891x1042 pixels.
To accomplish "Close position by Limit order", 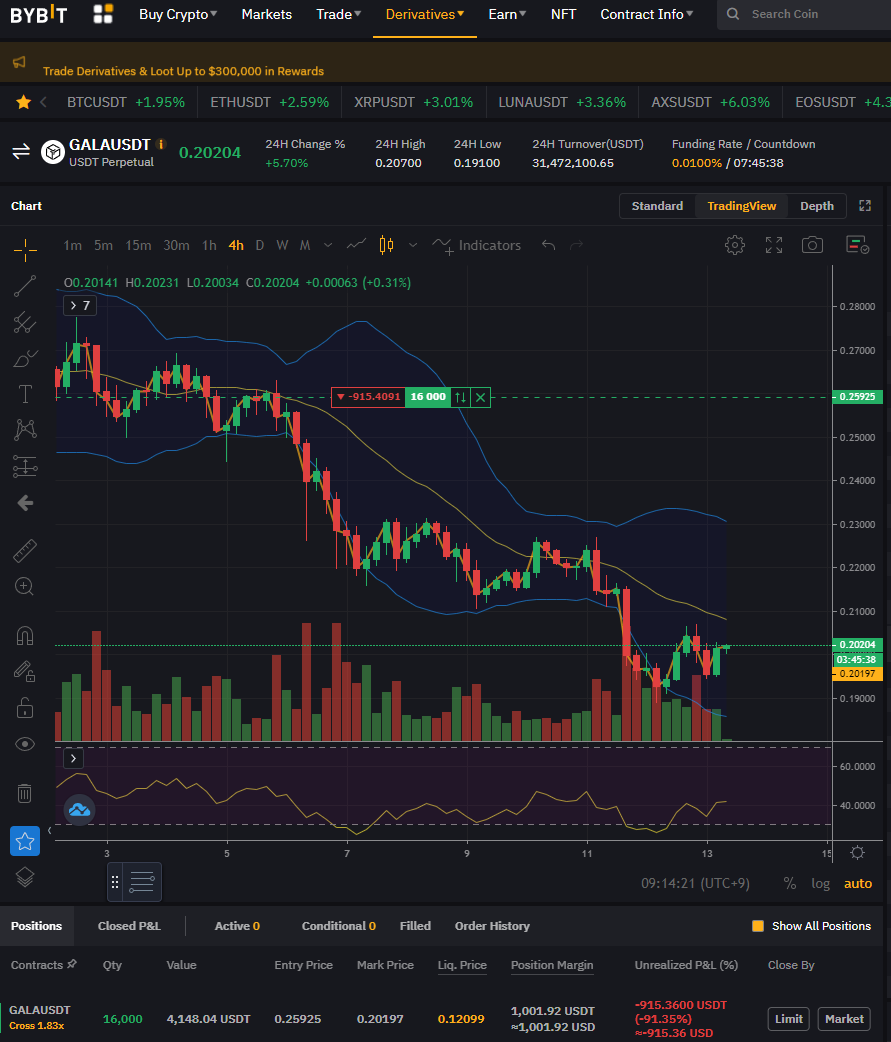I will click(x=789, y=1019).
